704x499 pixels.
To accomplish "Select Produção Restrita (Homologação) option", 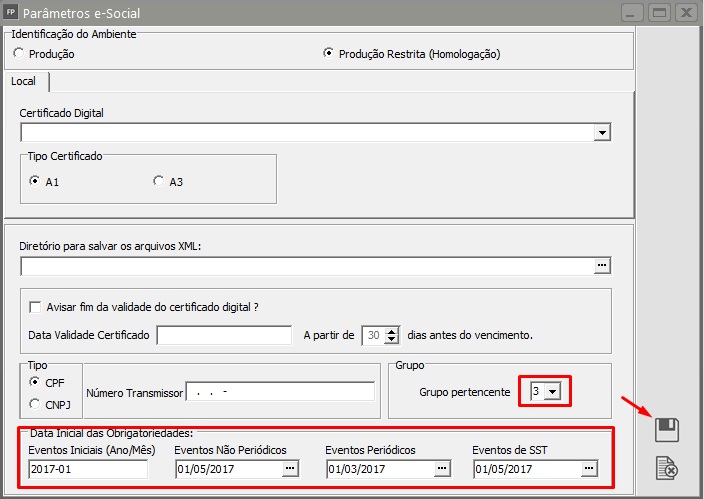I will click(329, 54).
